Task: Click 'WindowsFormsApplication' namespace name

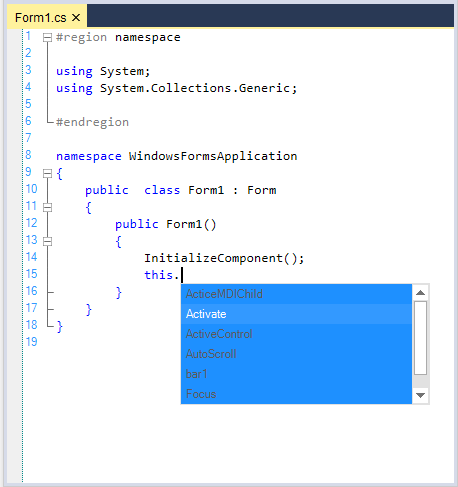Action: [213, 156]
